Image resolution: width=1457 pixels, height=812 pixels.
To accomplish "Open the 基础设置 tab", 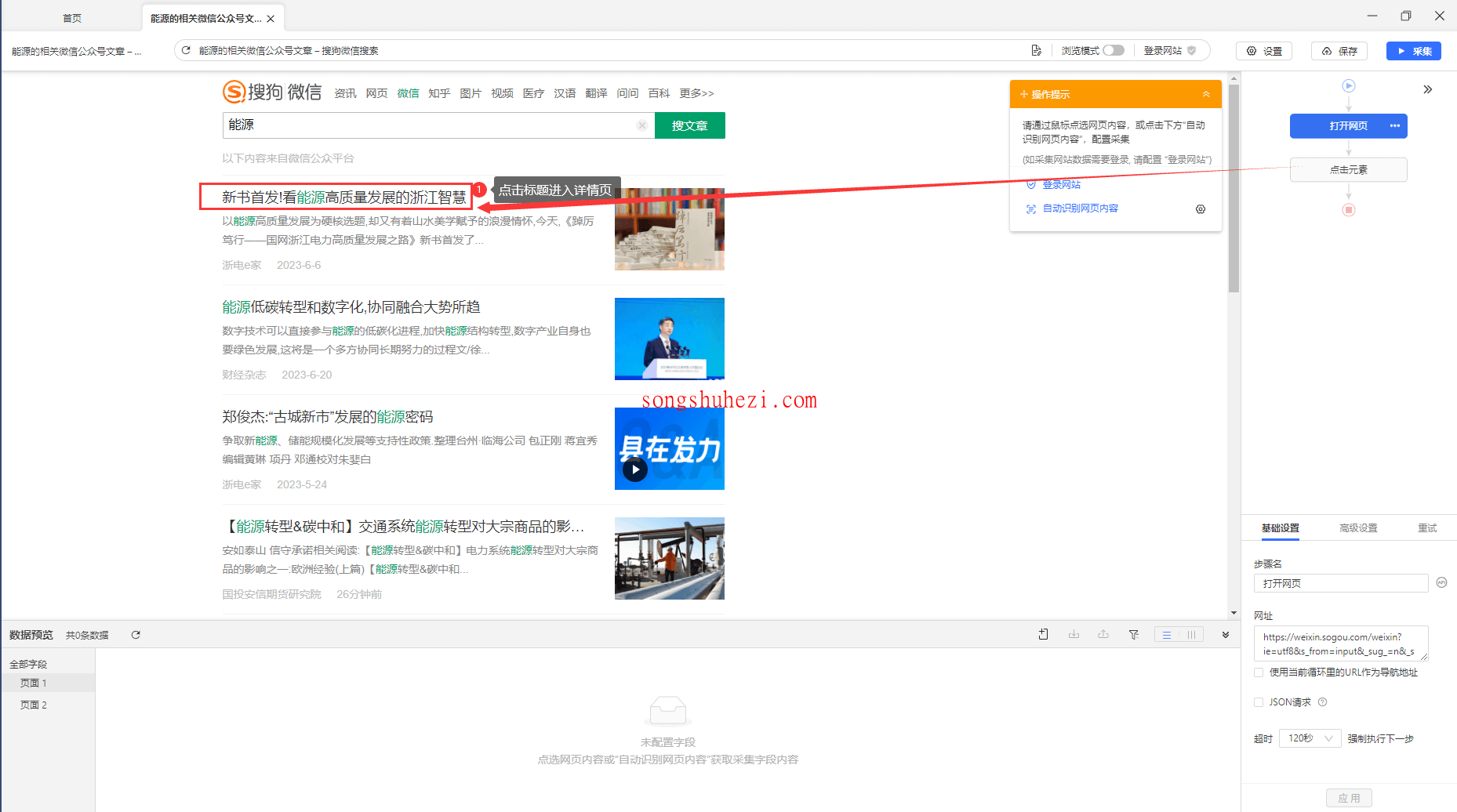I will click(1280, 528).
